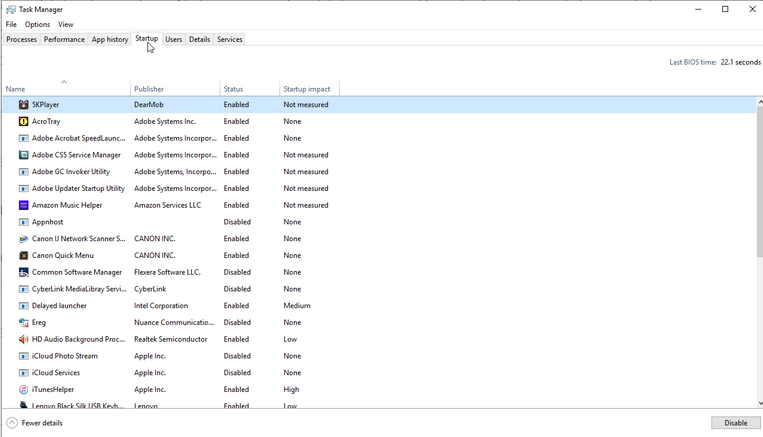Click the CyberLink publisher cell
Image resolution: width=763 pixels, height=437 pixels.
[x=150, y=289]
